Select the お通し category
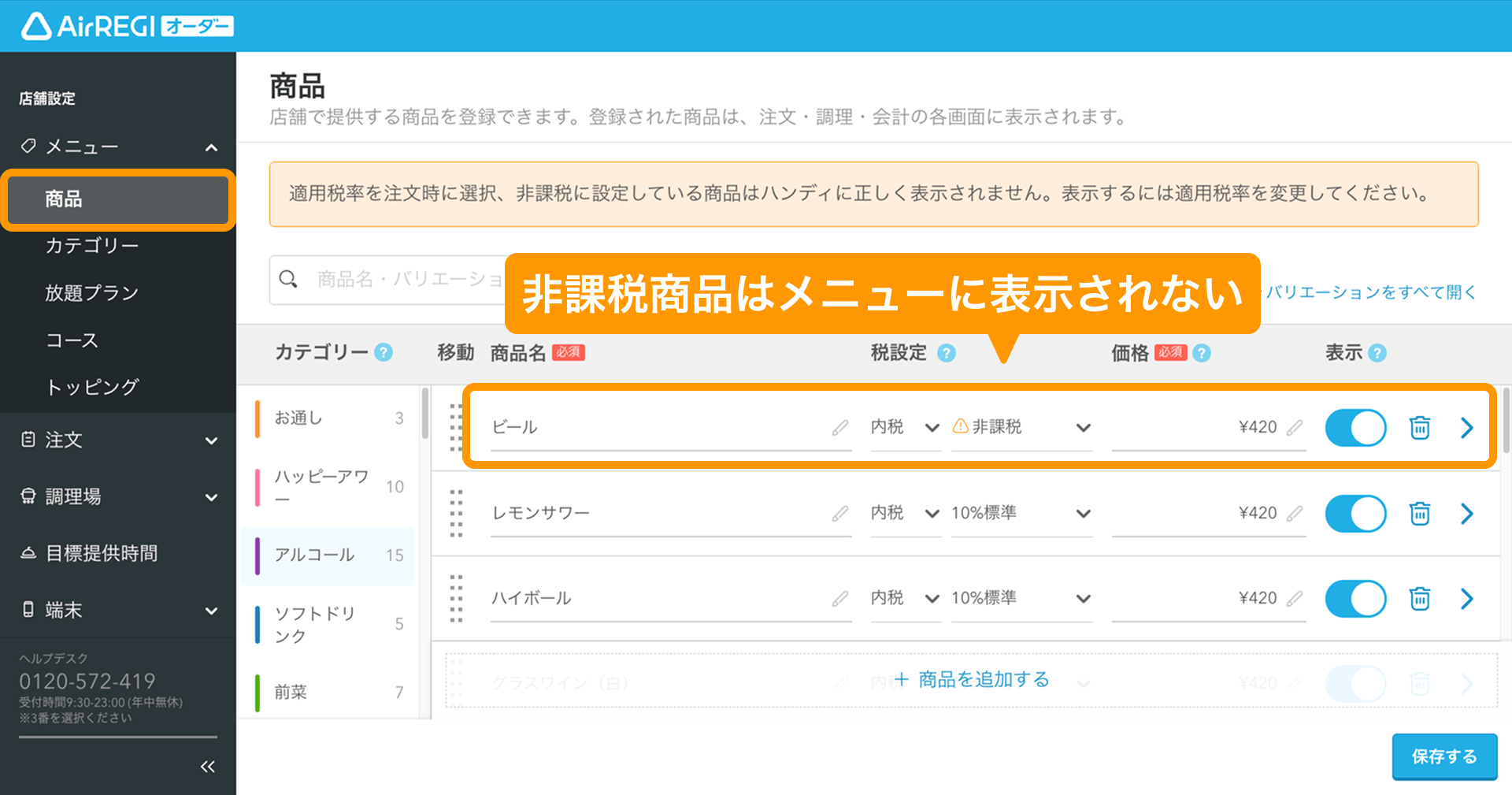 tap(329, 418)
